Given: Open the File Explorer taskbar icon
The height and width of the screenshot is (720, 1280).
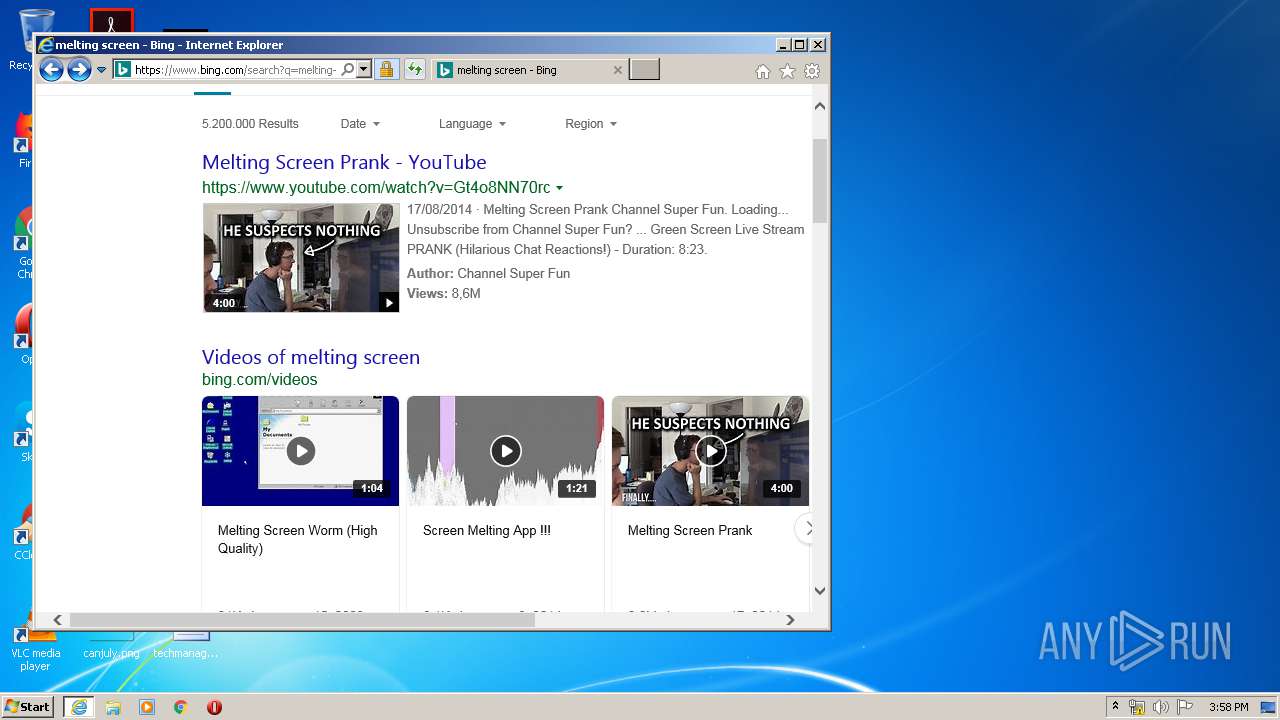Looking at the screenshot, I should click(113, 707).
